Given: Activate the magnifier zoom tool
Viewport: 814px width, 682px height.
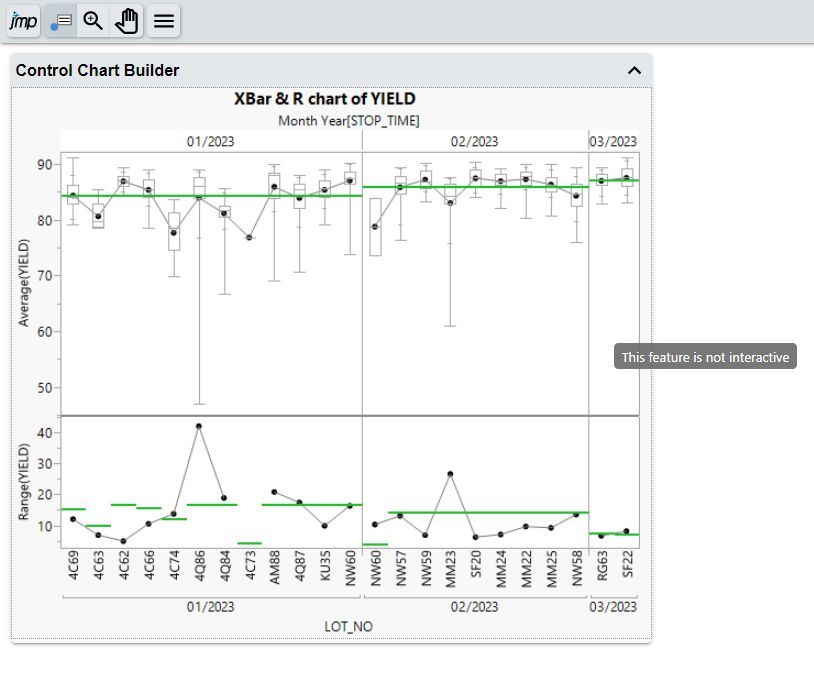Looking at the screenshot, I should [x=93, y=20].
